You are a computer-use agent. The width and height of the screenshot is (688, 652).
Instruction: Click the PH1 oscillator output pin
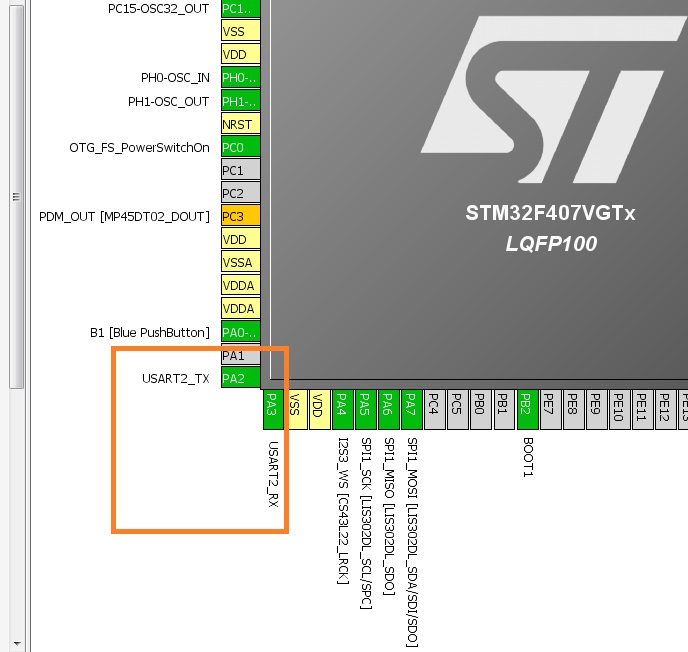[x=240, y=100]
